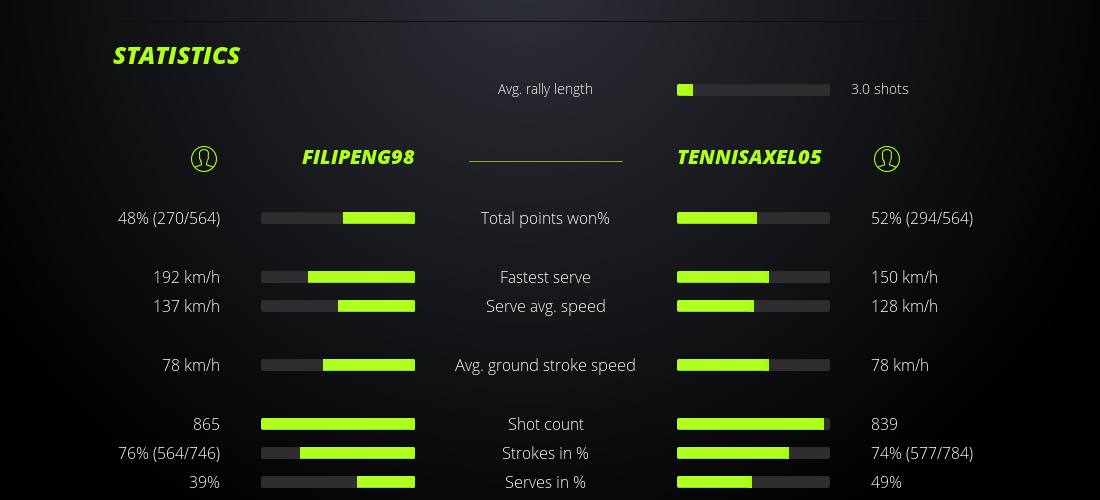1100x500 pixels.
Task: Click TENNISAXEL05's Total points won bar
Action: tap(753, 218)
